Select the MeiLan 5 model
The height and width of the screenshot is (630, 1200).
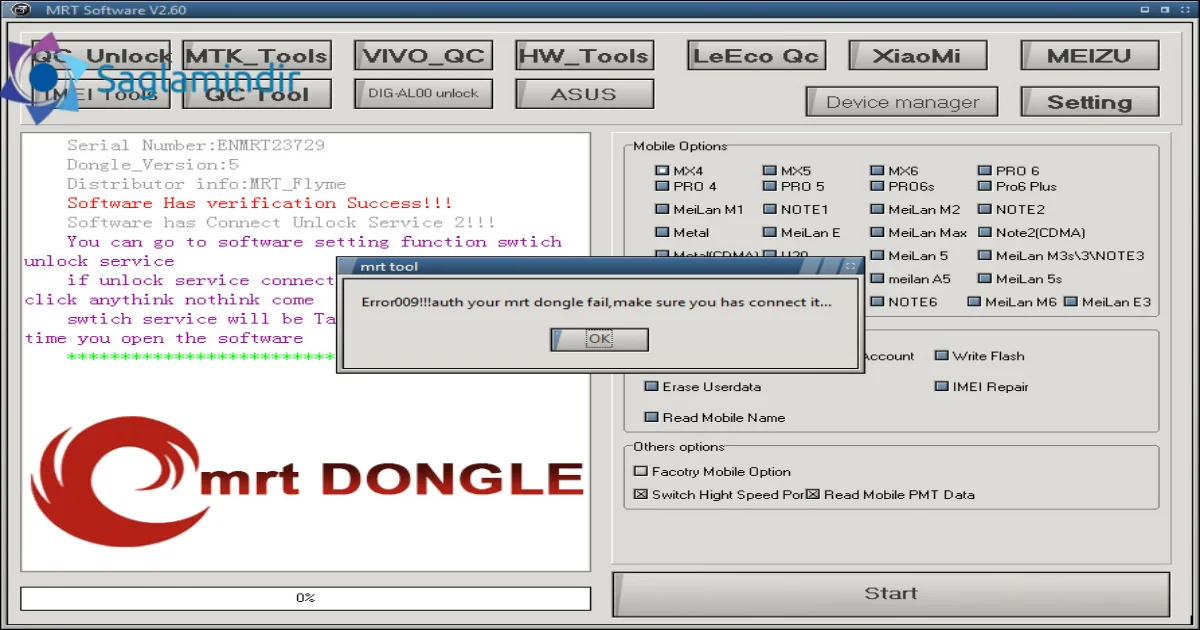tap(910, 255)
